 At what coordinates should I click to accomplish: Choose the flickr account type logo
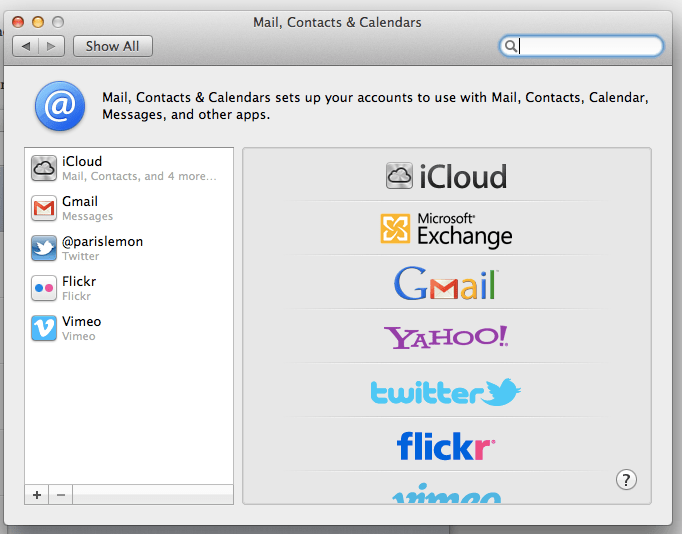click(x=446, y=445)
